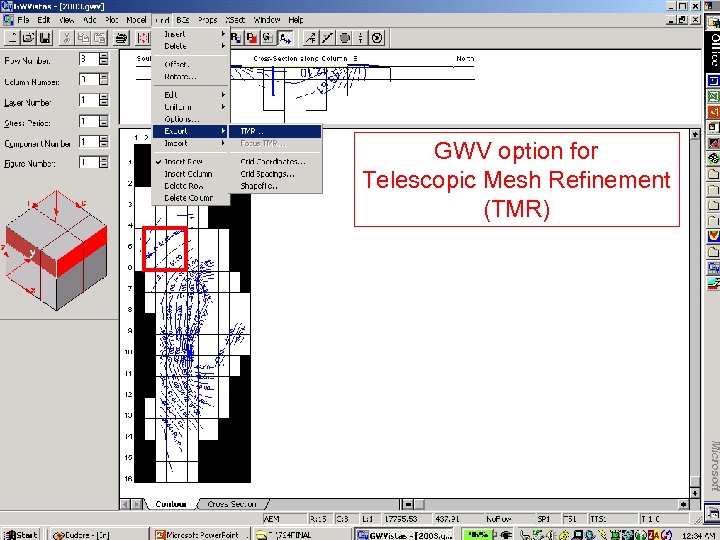Click the red dashed grid toolbar icon
The width and height of the screenshot is (720, 540).
pyautogui.click(x=143, y=38)
